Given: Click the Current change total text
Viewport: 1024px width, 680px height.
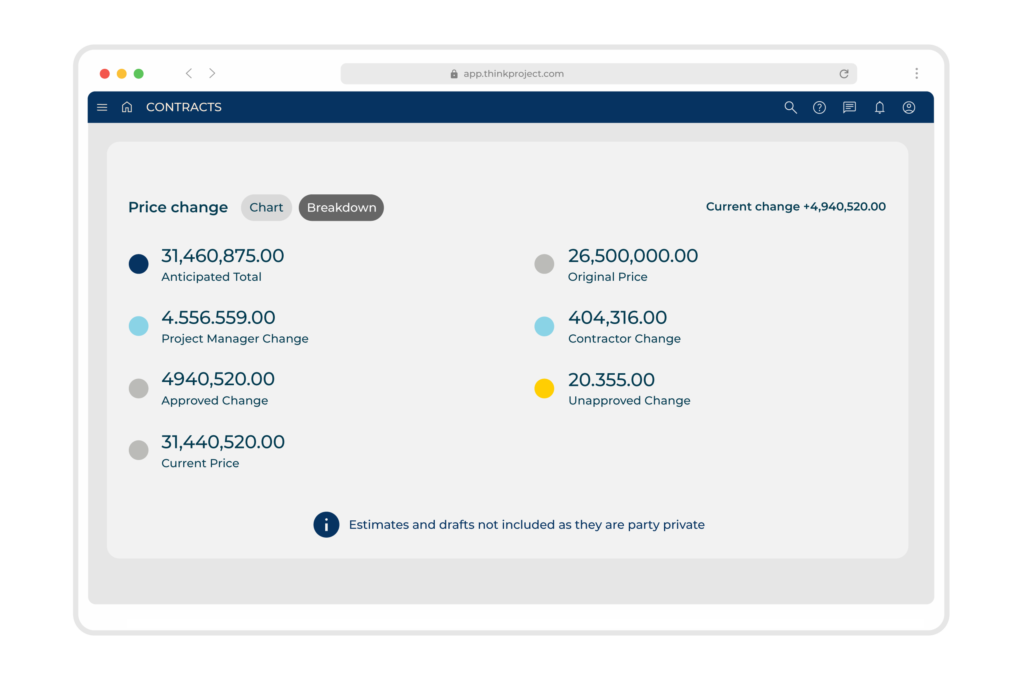Looking at the screenshot, I should 795,206.
